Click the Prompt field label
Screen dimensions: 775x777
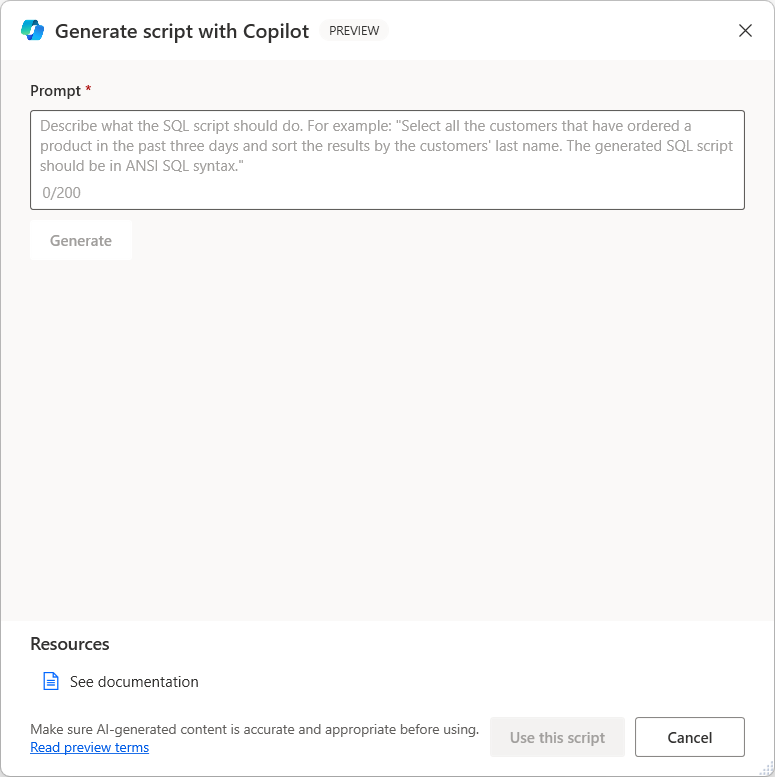coord(55,91)
